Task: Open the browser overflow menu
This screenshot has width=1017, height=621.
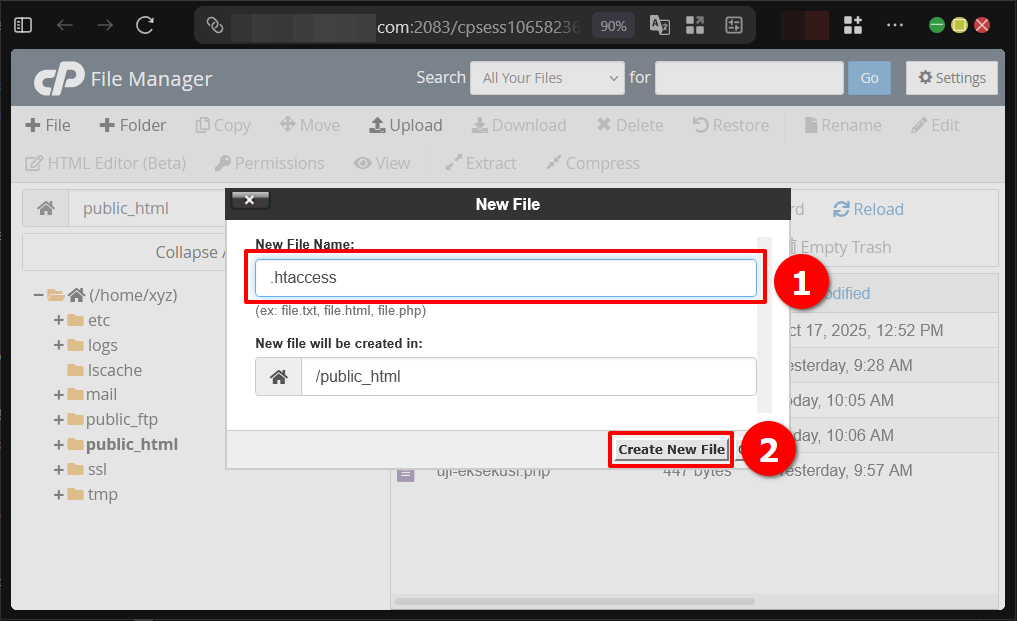Action: pyautogui.click(x=893, y=24)
